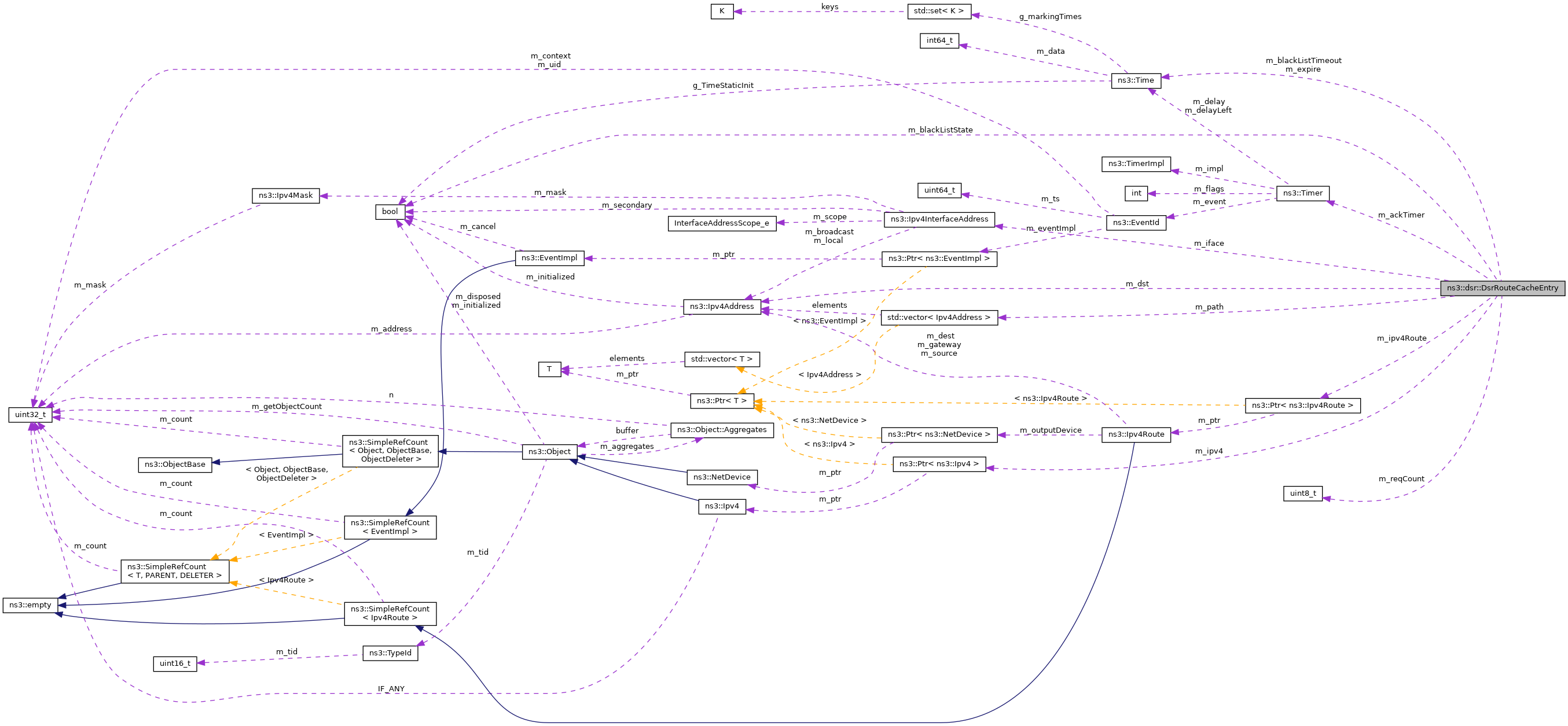Select the std::vector< Ipv4Address > node
This screenshot has height=726, width=1568.
939,318
